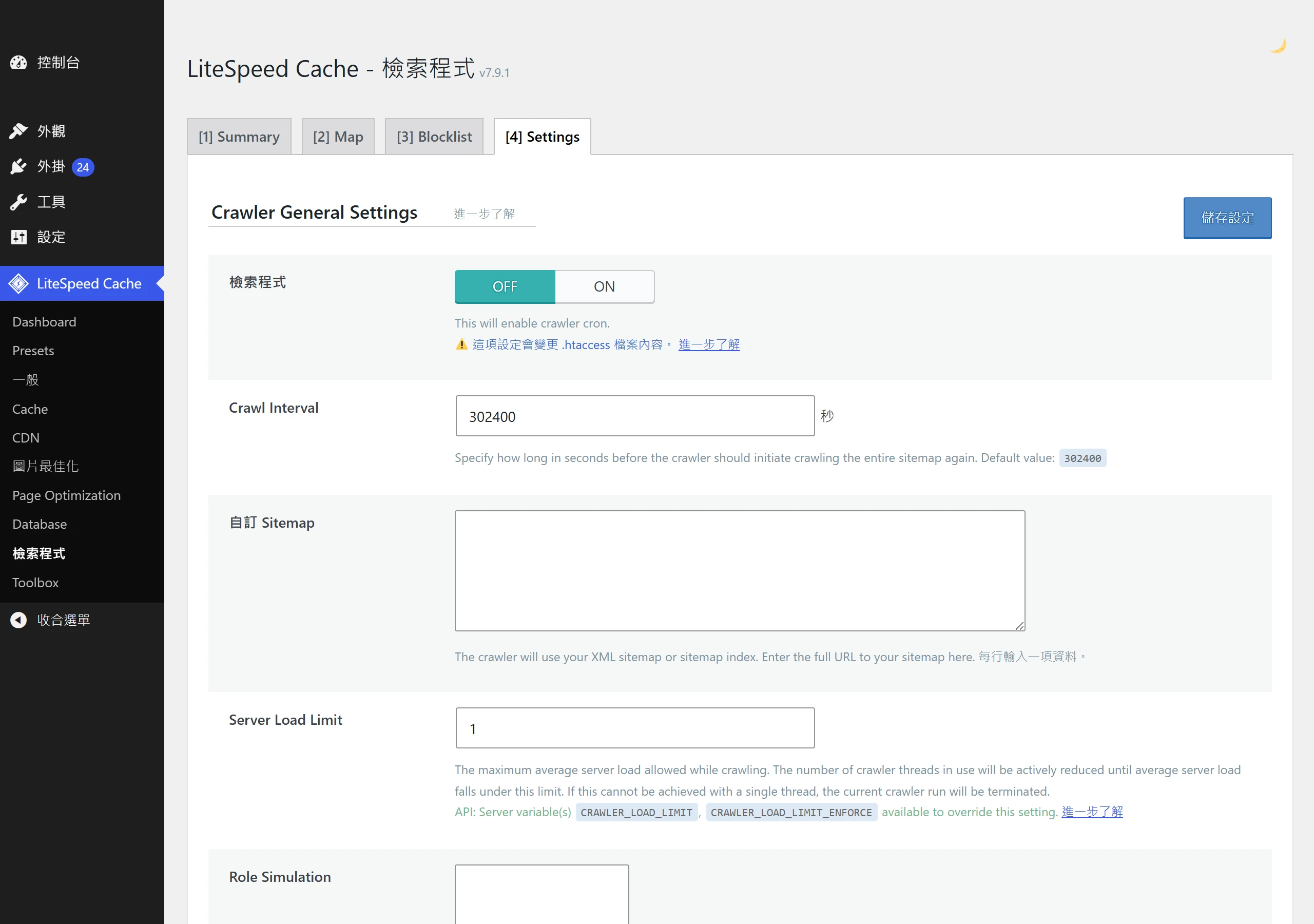Click the LiteSpeed Cache diamond logo icon

[18, 283]
